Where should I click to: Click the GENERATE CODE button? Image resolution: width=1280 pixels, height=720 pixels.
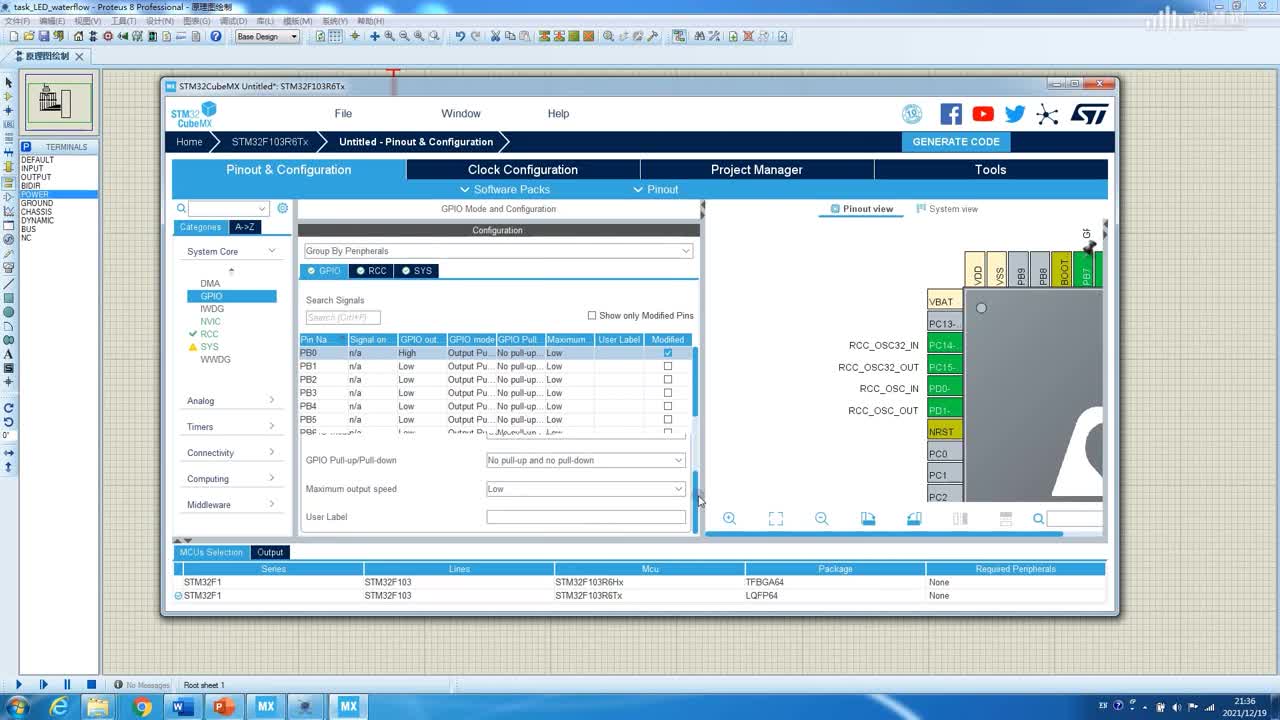pos(956,142)
